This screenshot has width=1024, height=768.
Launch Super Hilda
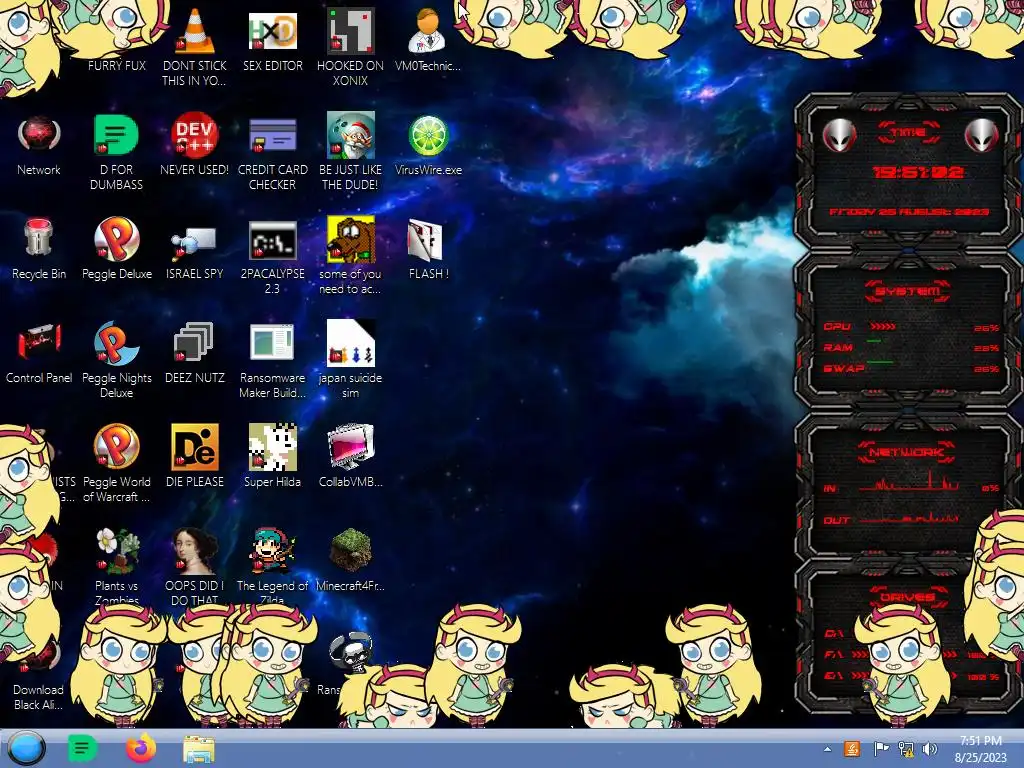pos(272,456)
